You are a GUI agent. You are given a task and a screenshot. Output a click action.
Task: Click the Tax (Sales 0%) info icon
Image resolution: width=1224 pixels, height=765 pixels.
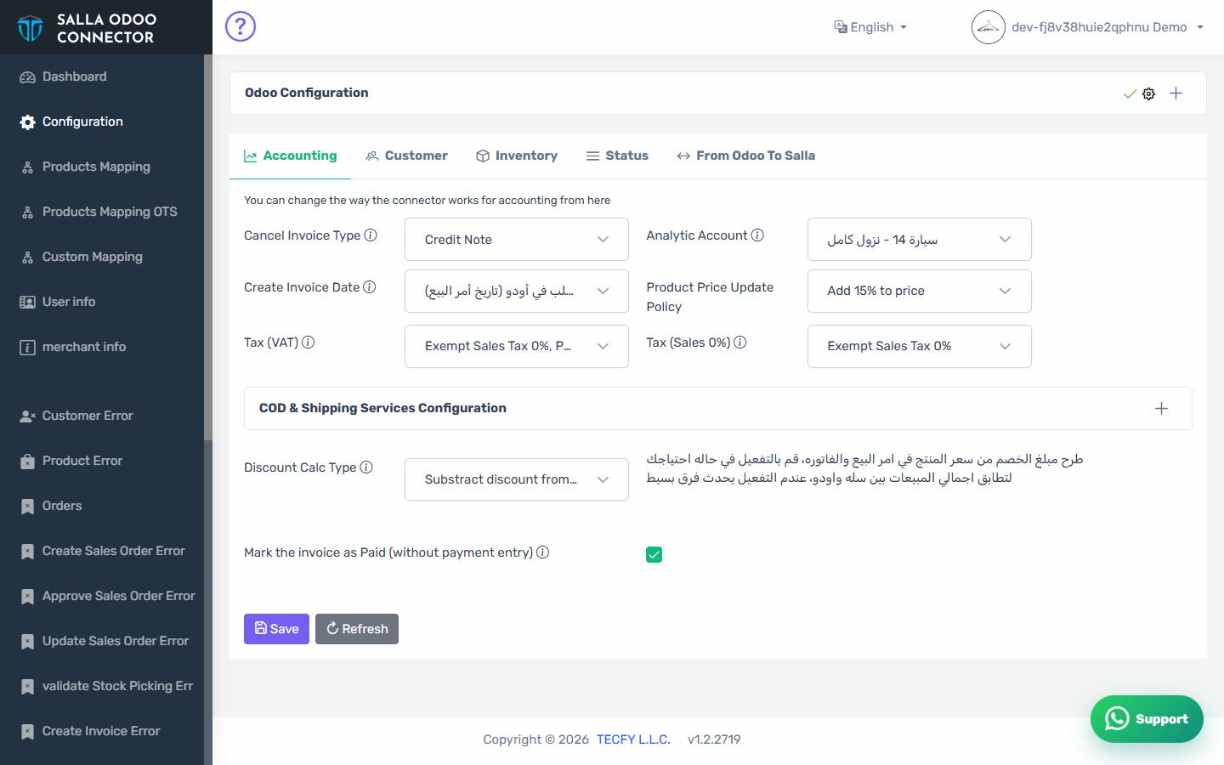pos(740,342)
